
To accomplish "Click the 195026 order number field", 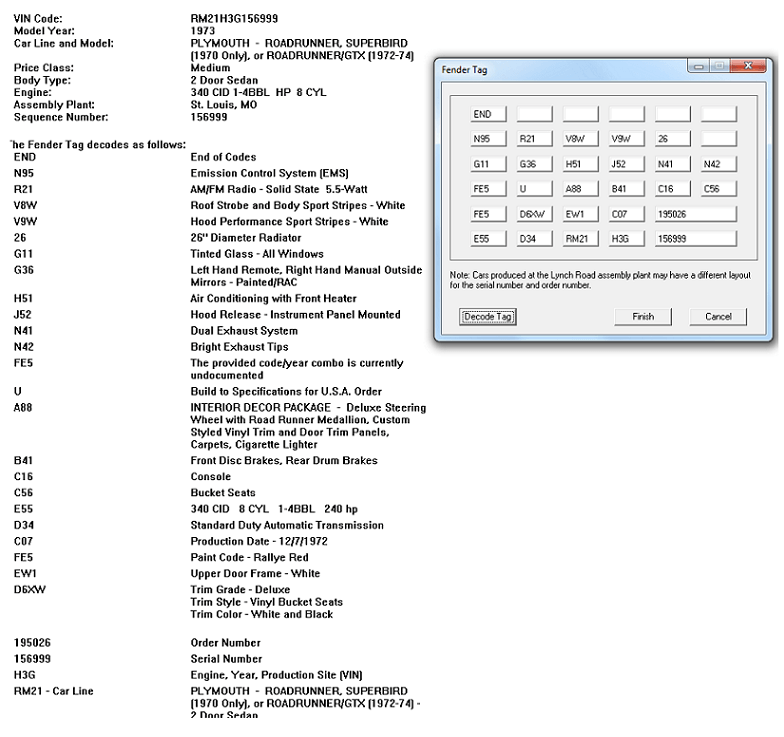I will click(696, 214).
